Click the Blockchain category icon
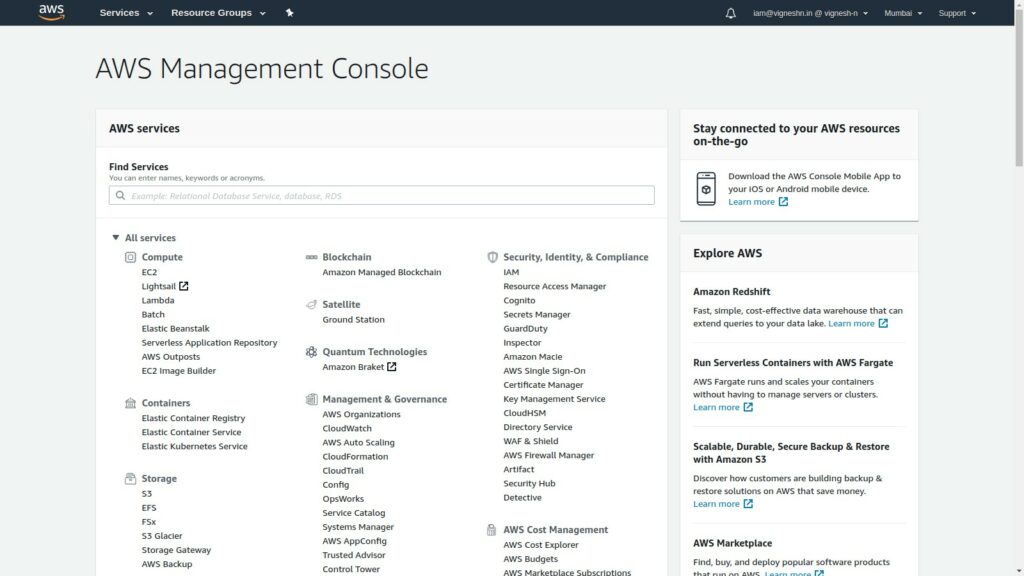Image resolution: width=1024 pixels, height=576 pixels. (312, 257)
